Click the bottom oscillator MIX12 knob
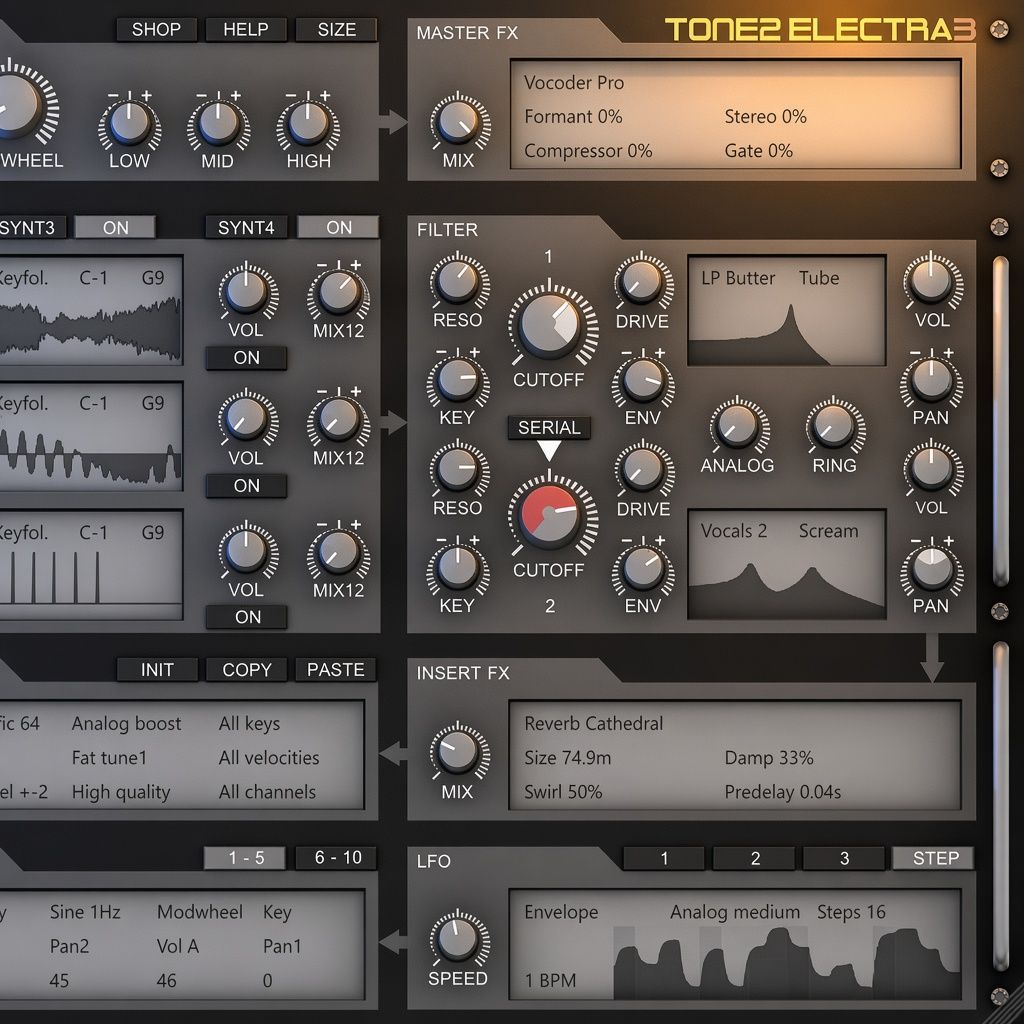This screenshot has width=1024, height=1024. 338,551
